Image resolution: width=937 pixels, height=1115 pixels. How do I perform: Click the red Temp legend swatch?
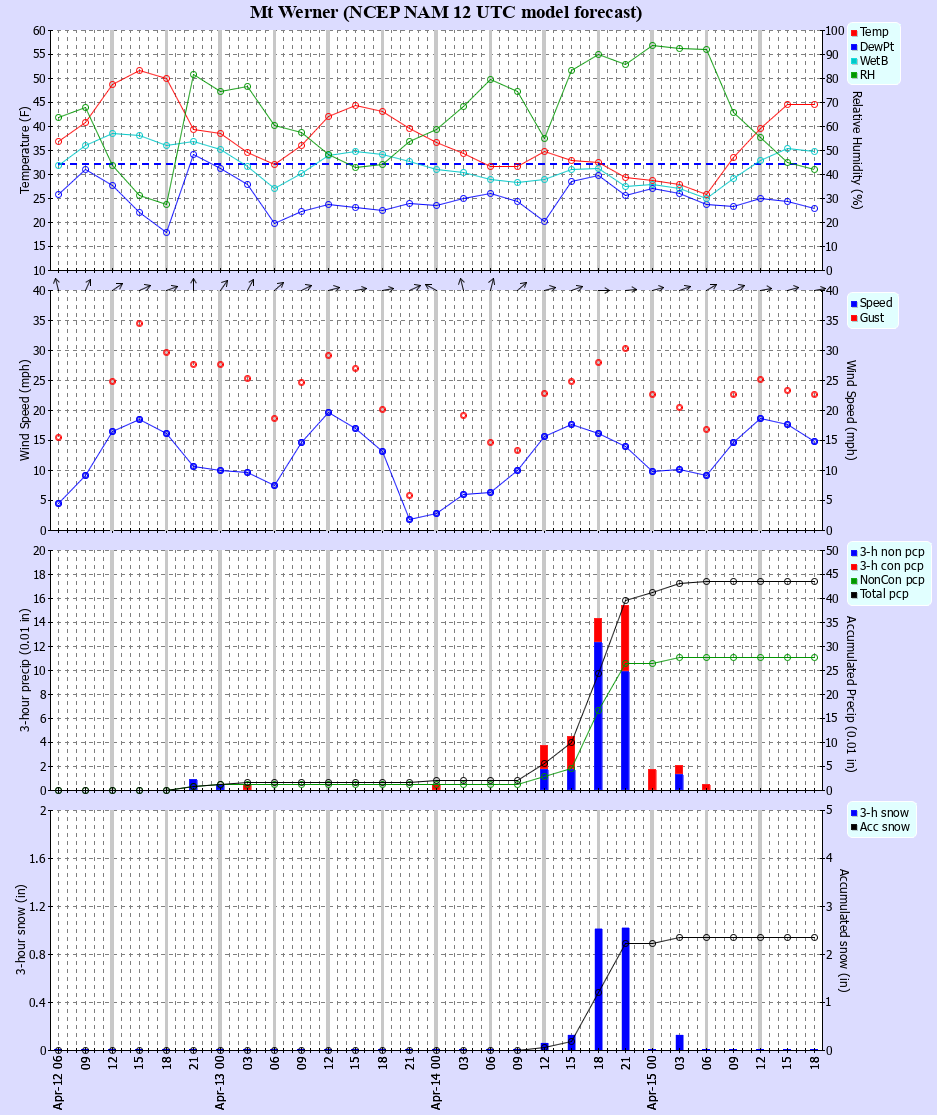tap(853, 33)
